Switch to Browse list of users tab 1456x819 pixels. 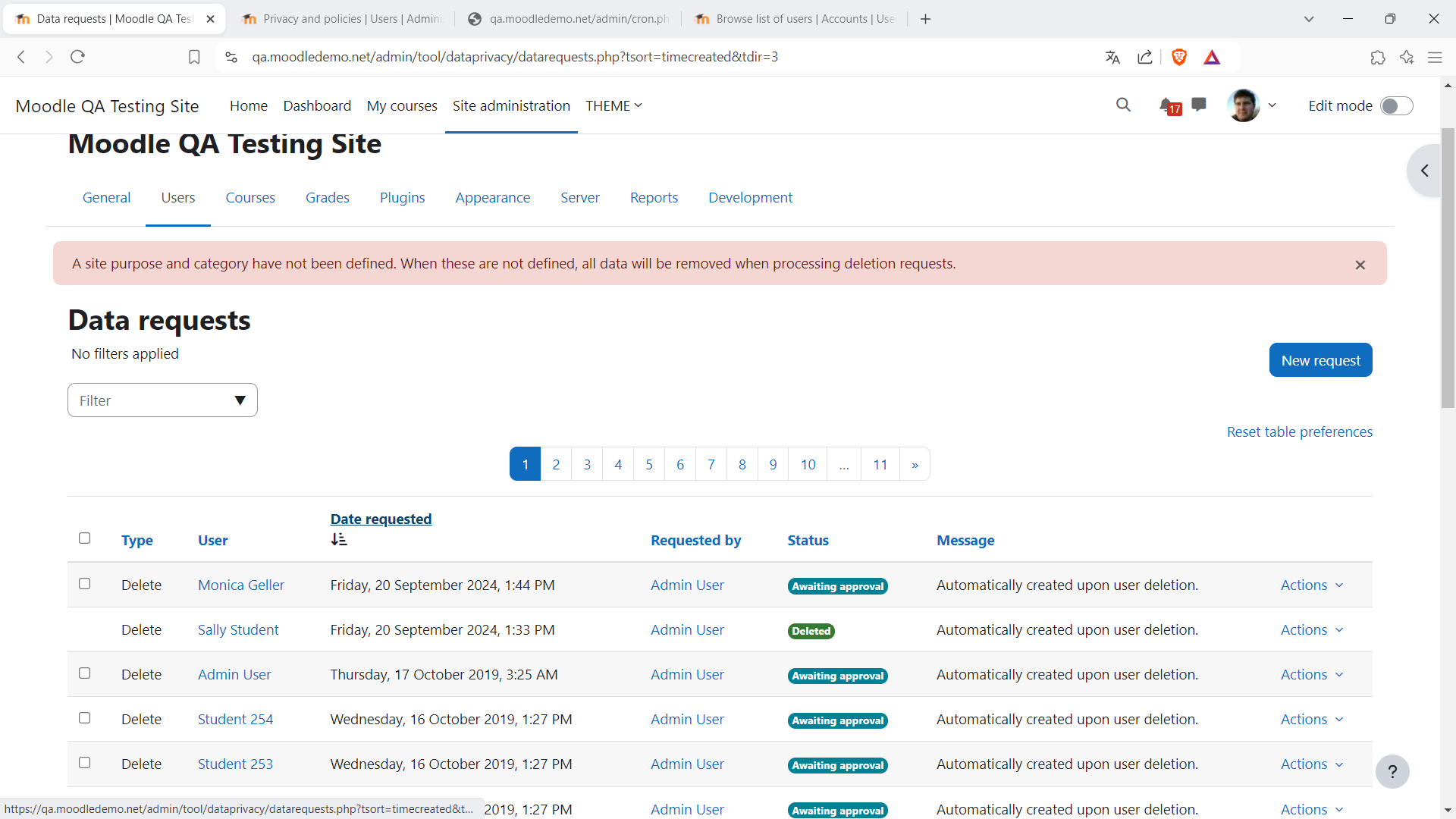(x=795, y=19)
